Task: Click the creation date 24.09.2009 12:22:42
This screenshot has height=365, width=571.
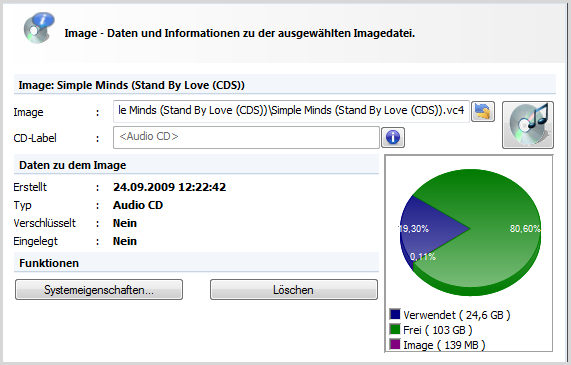Action: [x=169, y=187]
